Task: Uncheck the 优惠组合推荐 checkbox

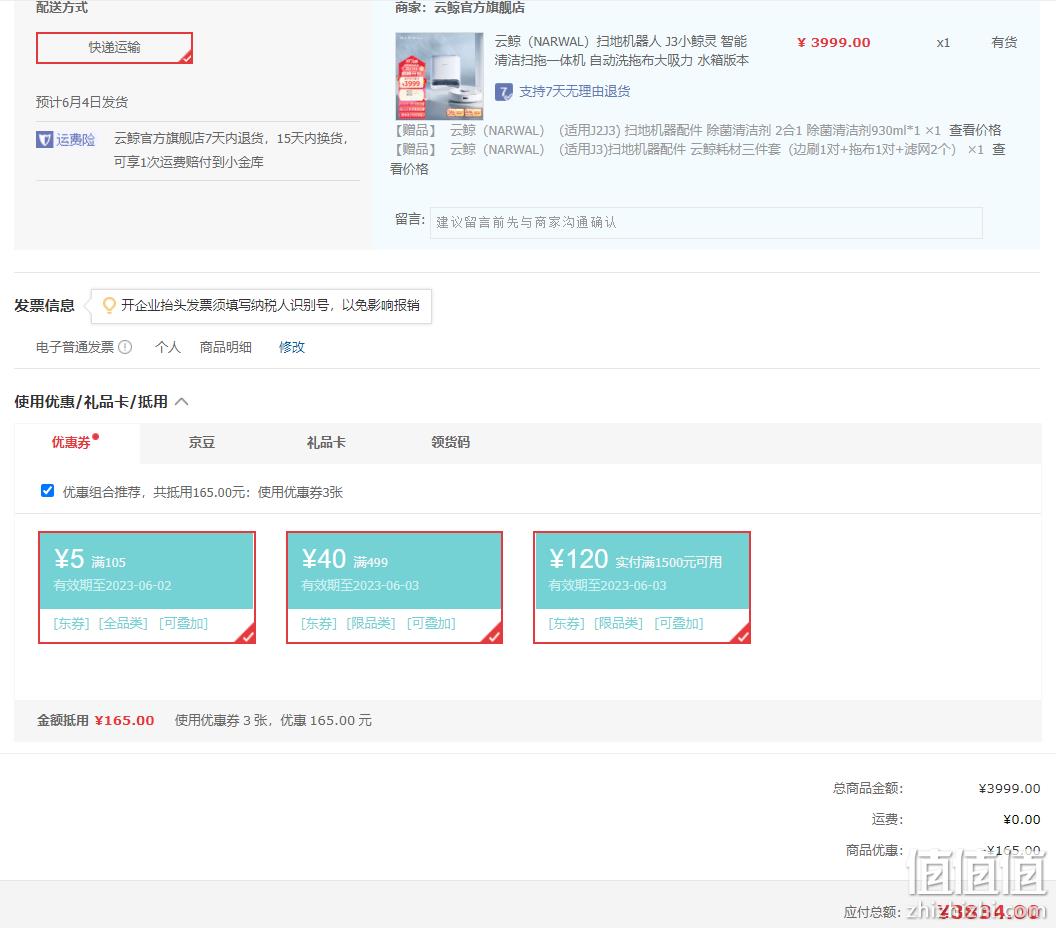Action: pyautogui.click(x=47, y=490)
